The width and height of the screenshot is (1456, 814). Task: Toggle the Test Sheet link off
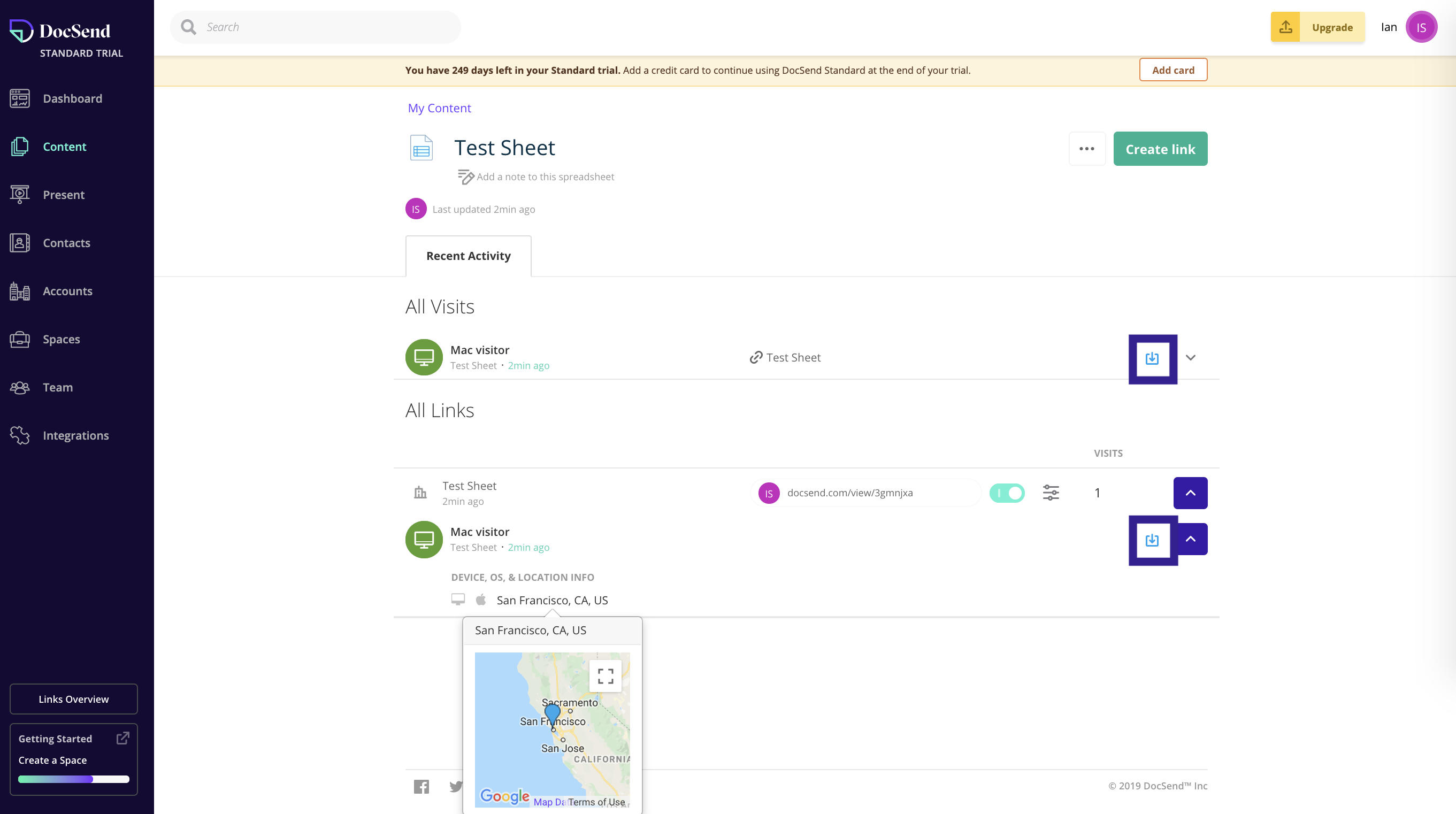click(x=1007, y=493)
